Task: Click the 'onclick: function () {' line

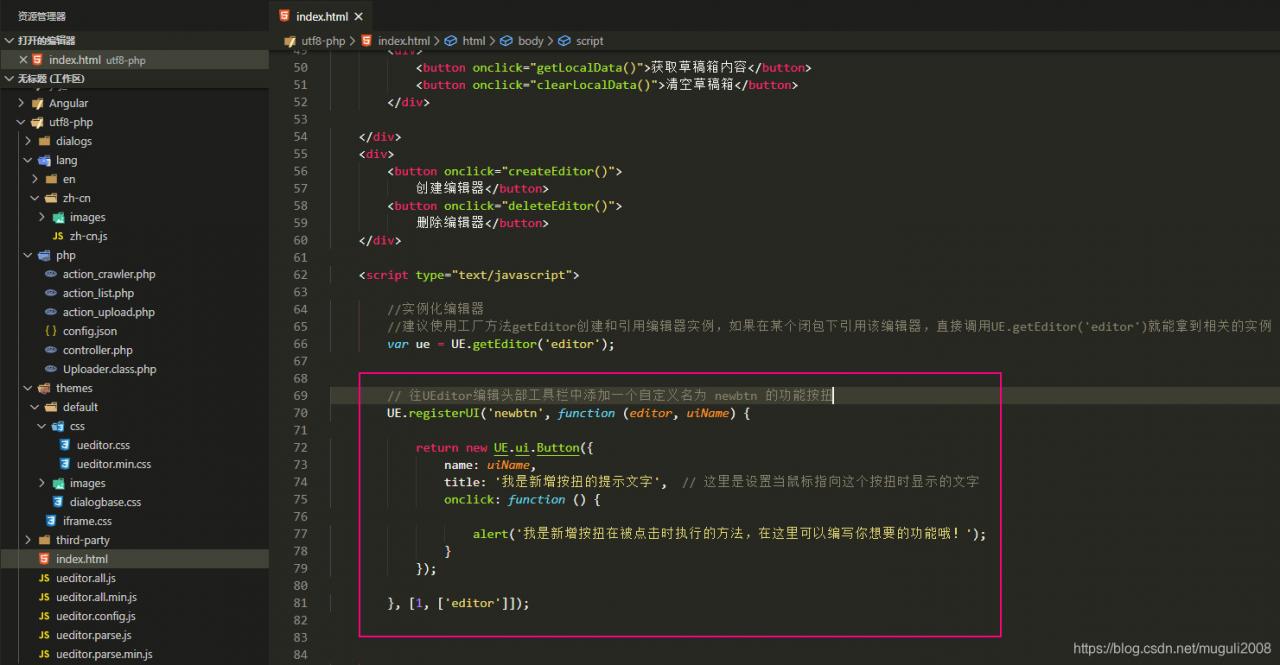Action: [x=522, y=499]
